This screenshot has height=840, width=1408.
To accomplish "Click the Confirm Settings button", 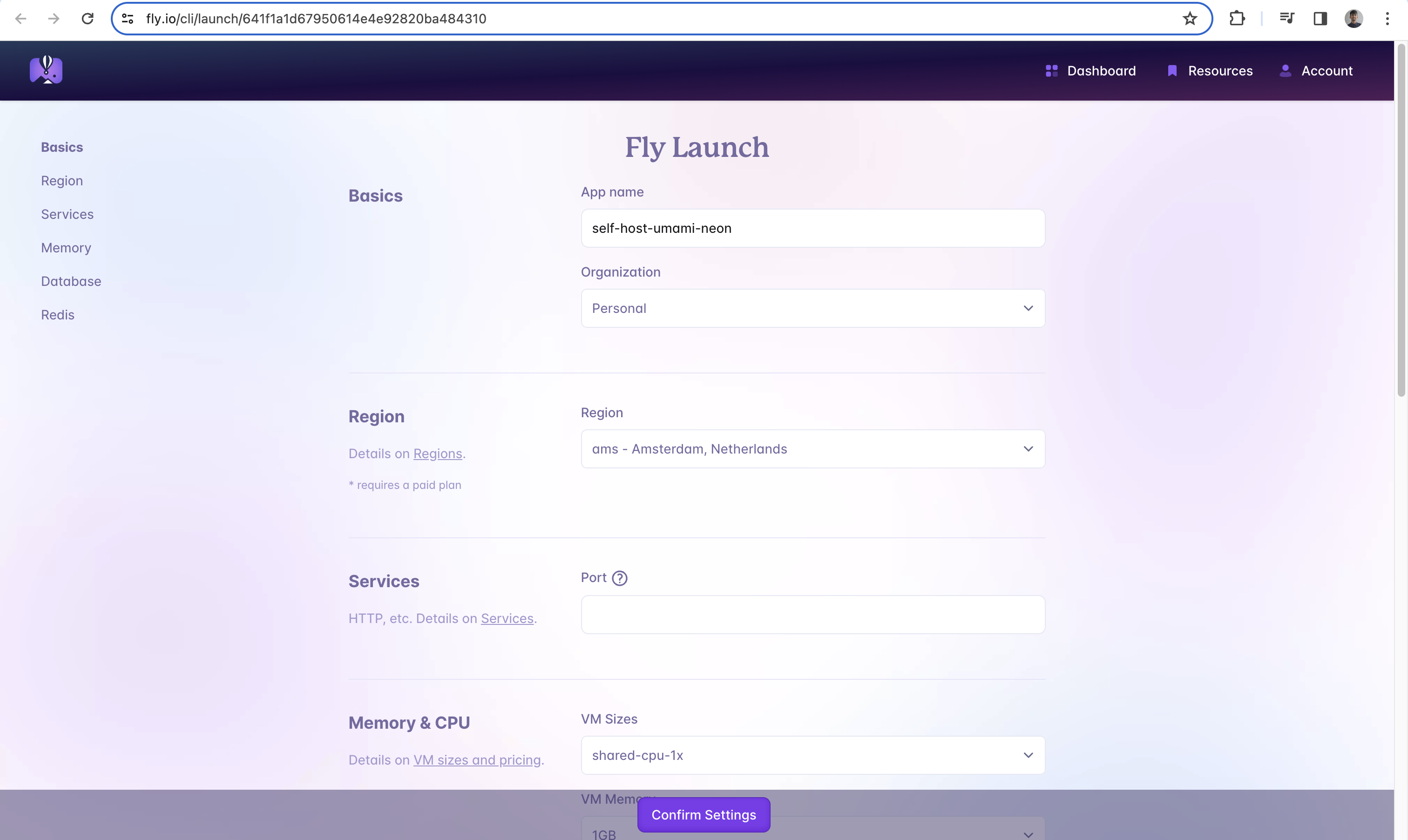I will (704, 815).
